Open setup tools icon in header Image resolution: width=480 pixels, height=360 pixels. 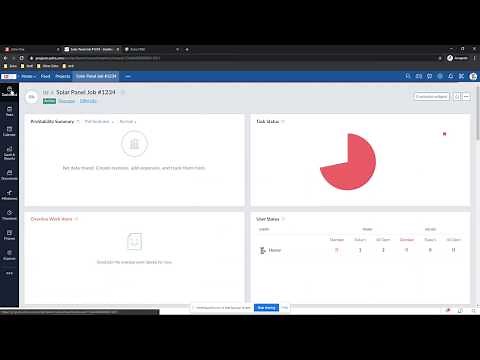(461, 76)
